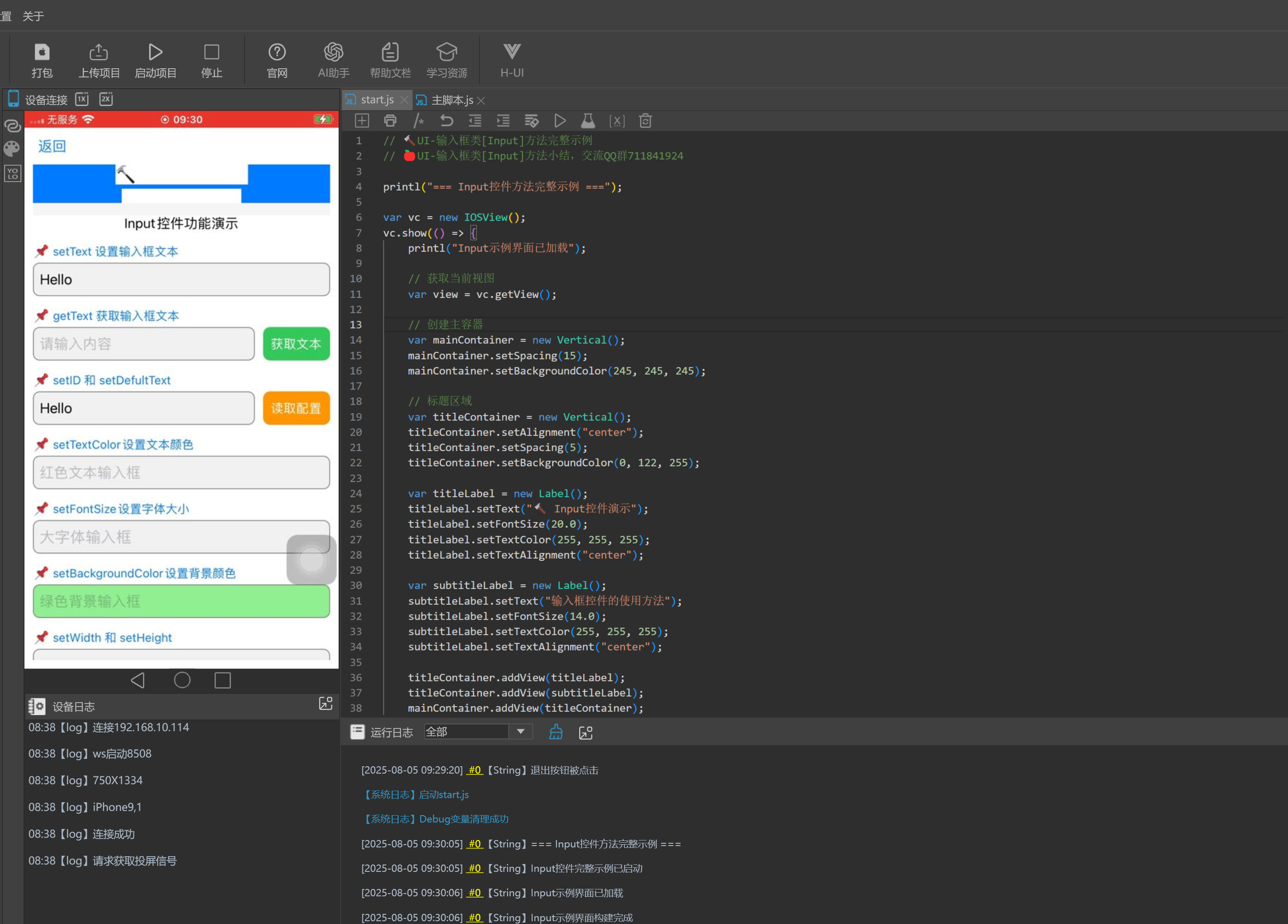Click the 运行日志 panel icon
The height and width of the screenshot is (924, 1288).
357,732
